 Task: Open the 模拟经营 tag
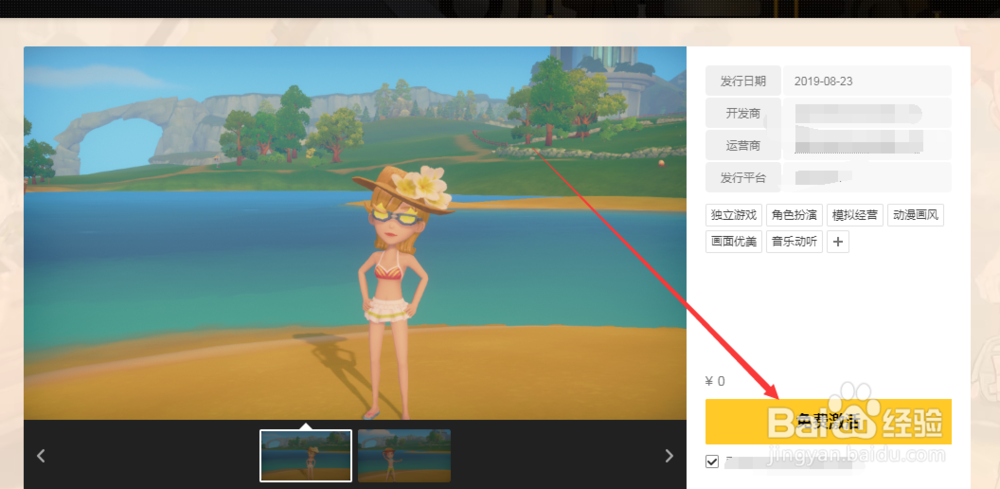pos(855,215)
